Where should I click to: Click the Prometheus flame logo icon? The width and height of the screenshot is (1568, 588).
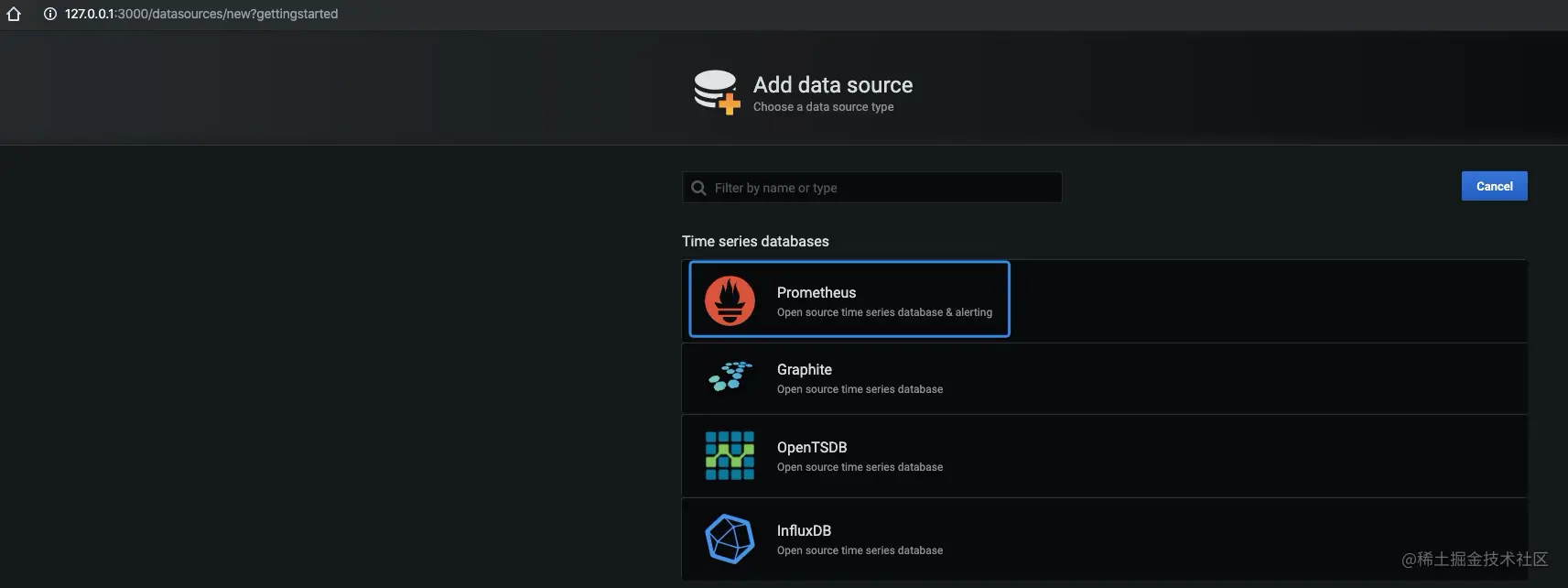click(730, 300)
